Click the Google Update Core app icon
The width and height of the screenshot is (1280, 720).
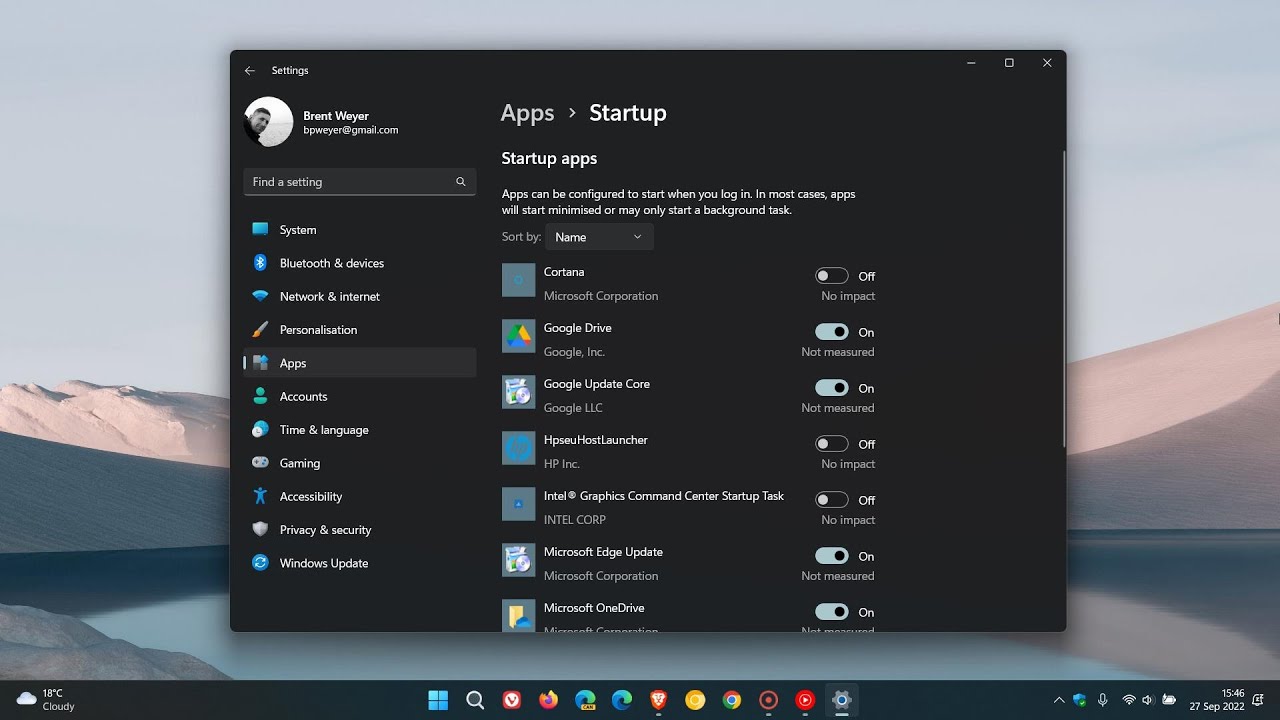[519, 393]
